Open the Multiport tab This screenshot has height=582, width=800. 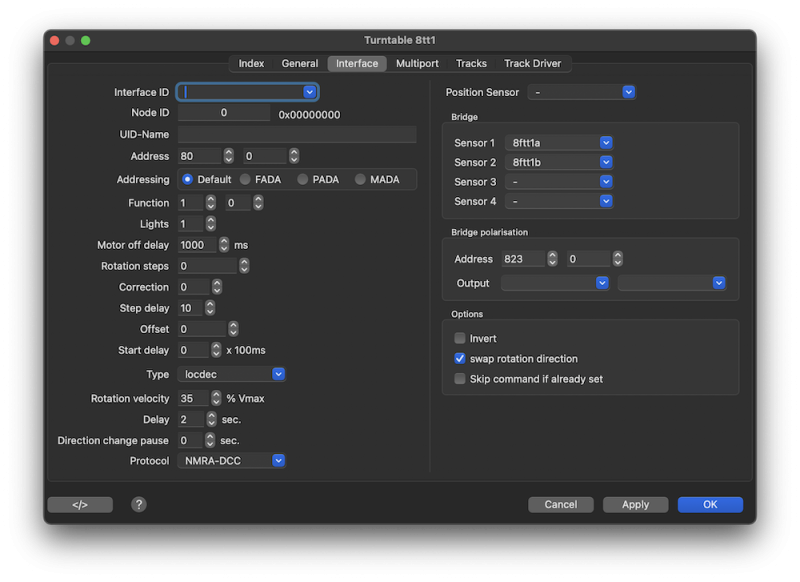click(x=416, y=63)
